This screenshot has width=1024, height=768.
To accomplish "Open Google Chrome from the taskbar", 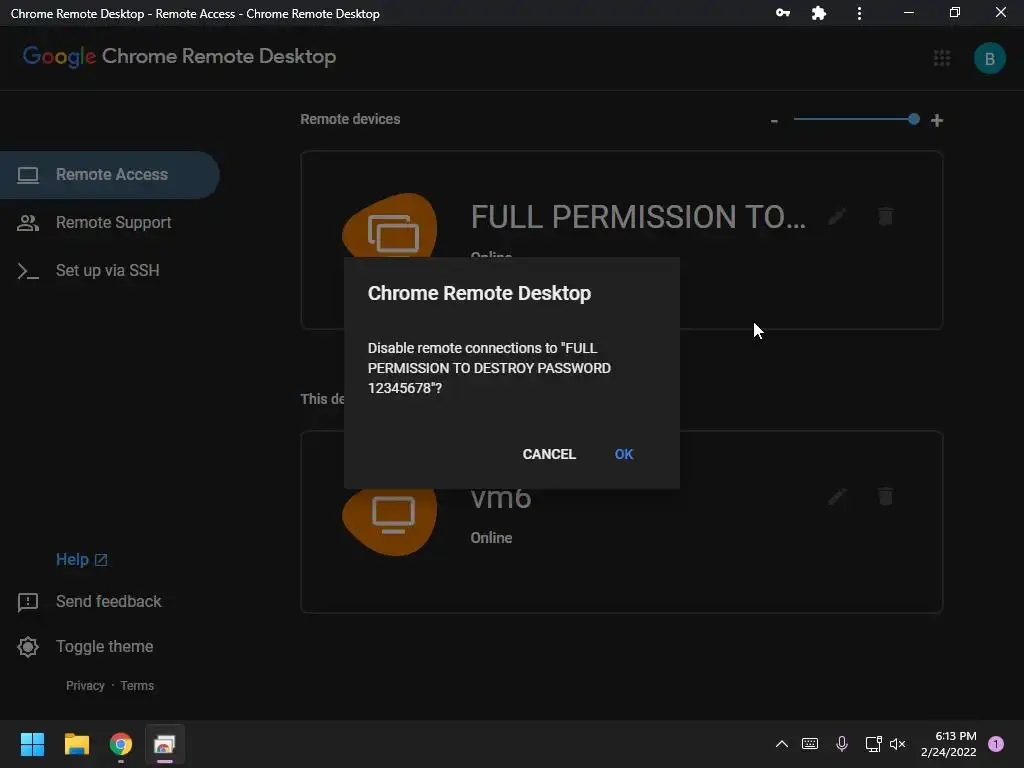I will (x=121, y=744).
